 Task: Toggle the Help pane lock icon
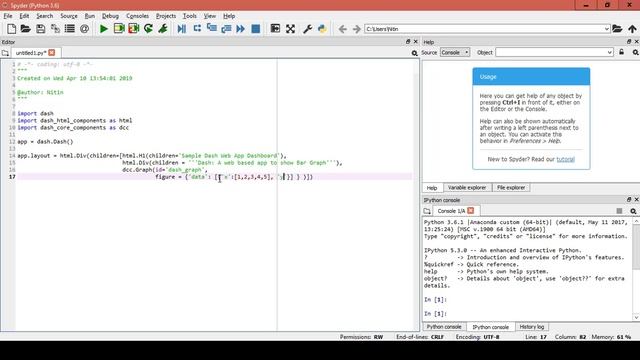[x=622, y=52]
